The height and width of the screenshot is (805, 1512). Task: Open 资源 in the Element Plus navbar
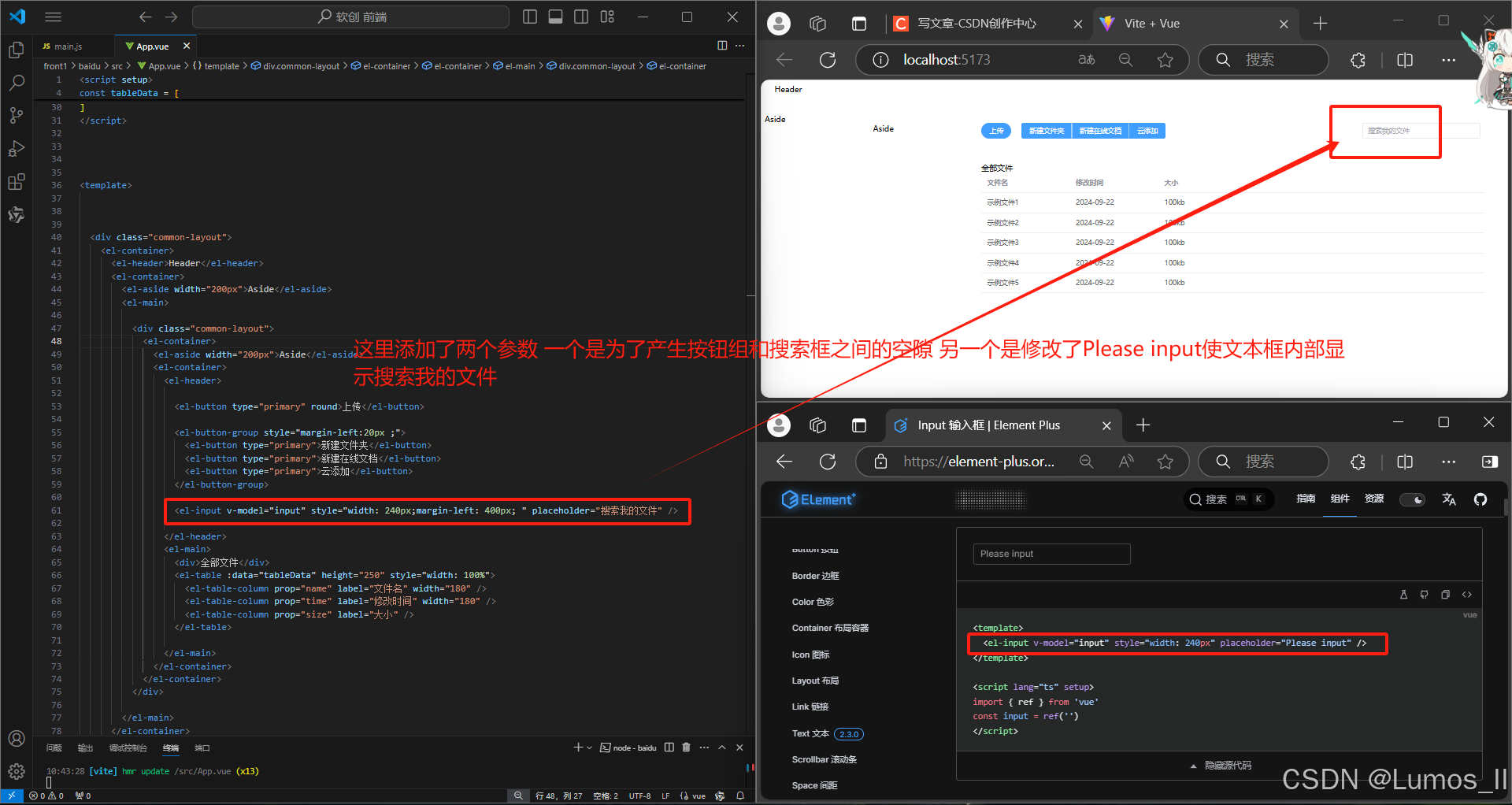coord(1374,499)
